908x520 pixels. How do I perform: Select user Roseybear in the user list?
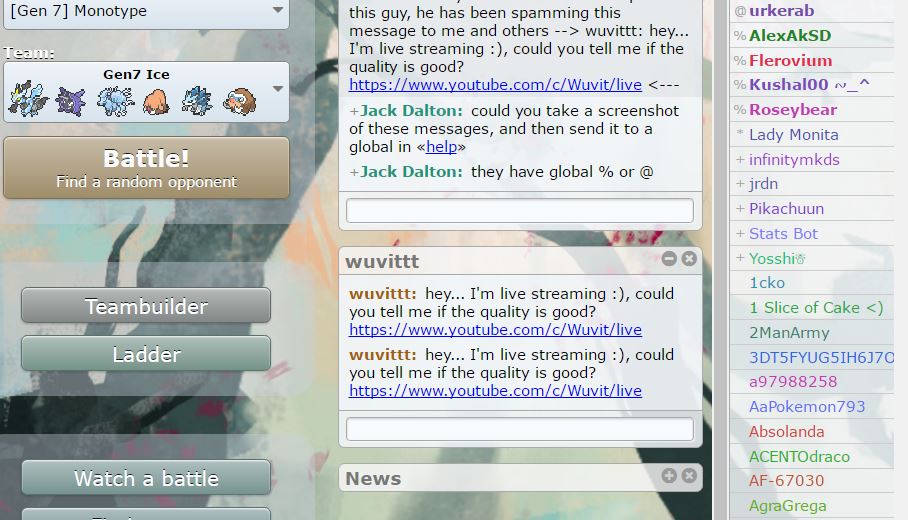pyautogui.click(x=812, y=109)
